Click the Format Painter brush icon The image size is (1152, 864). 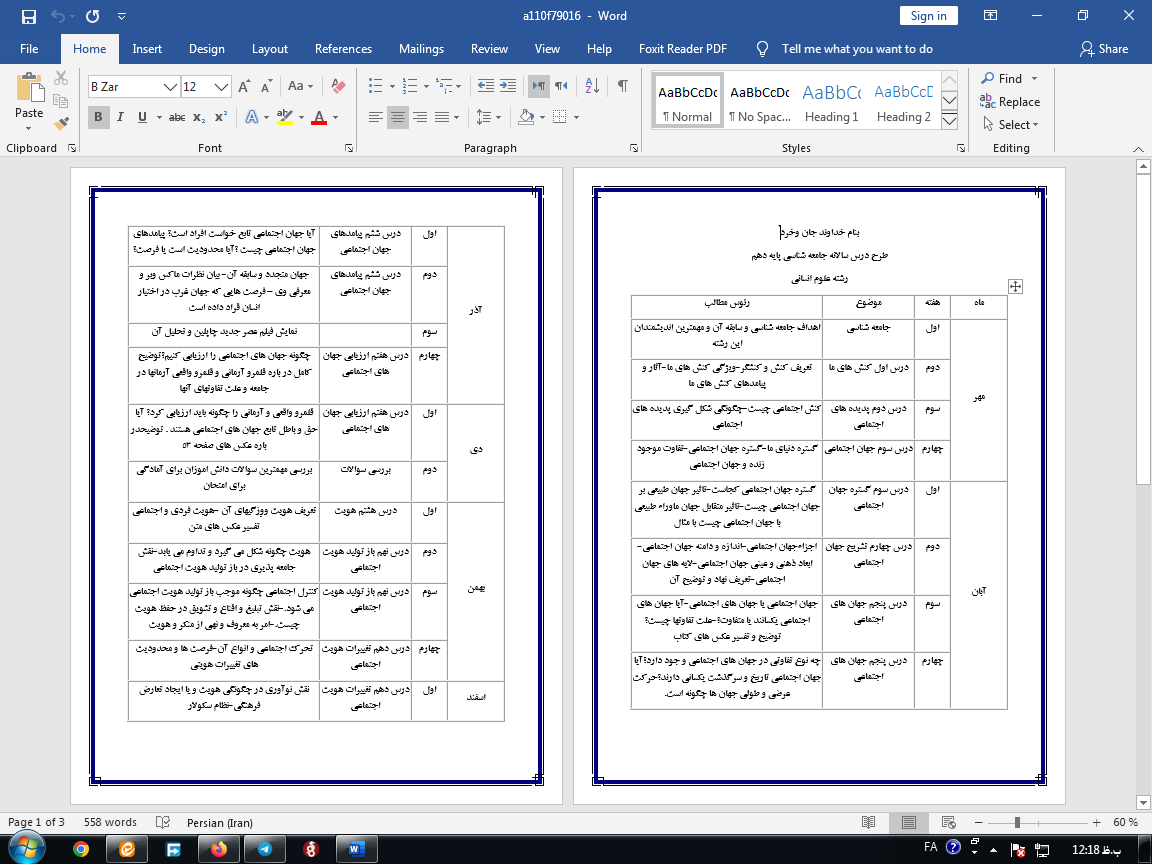coord(62,124)
